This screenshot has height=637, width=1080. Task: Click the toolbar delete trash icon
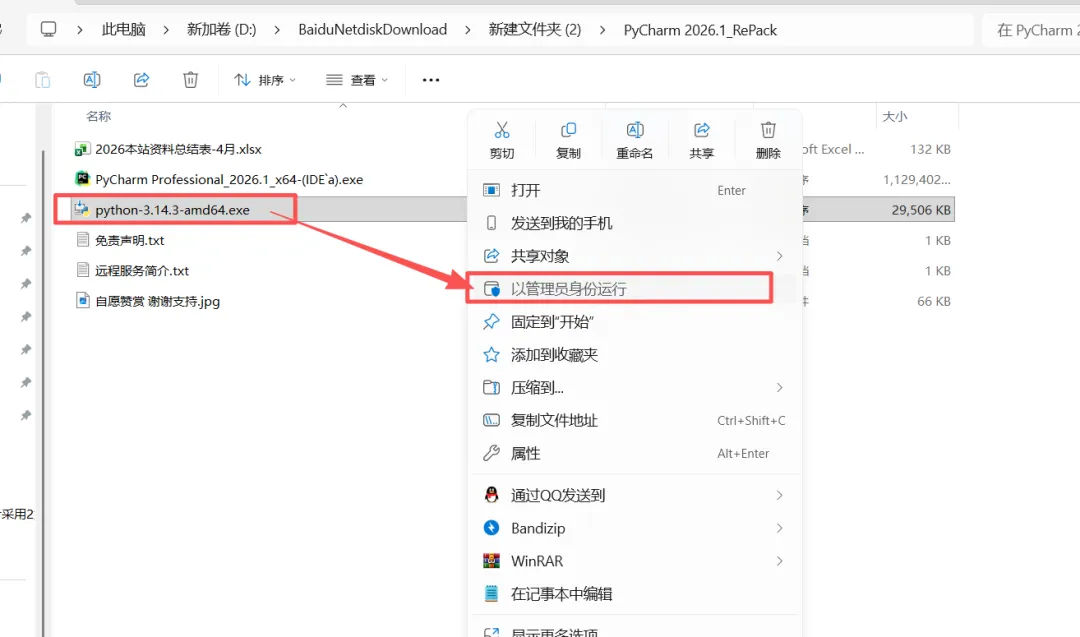191,80
